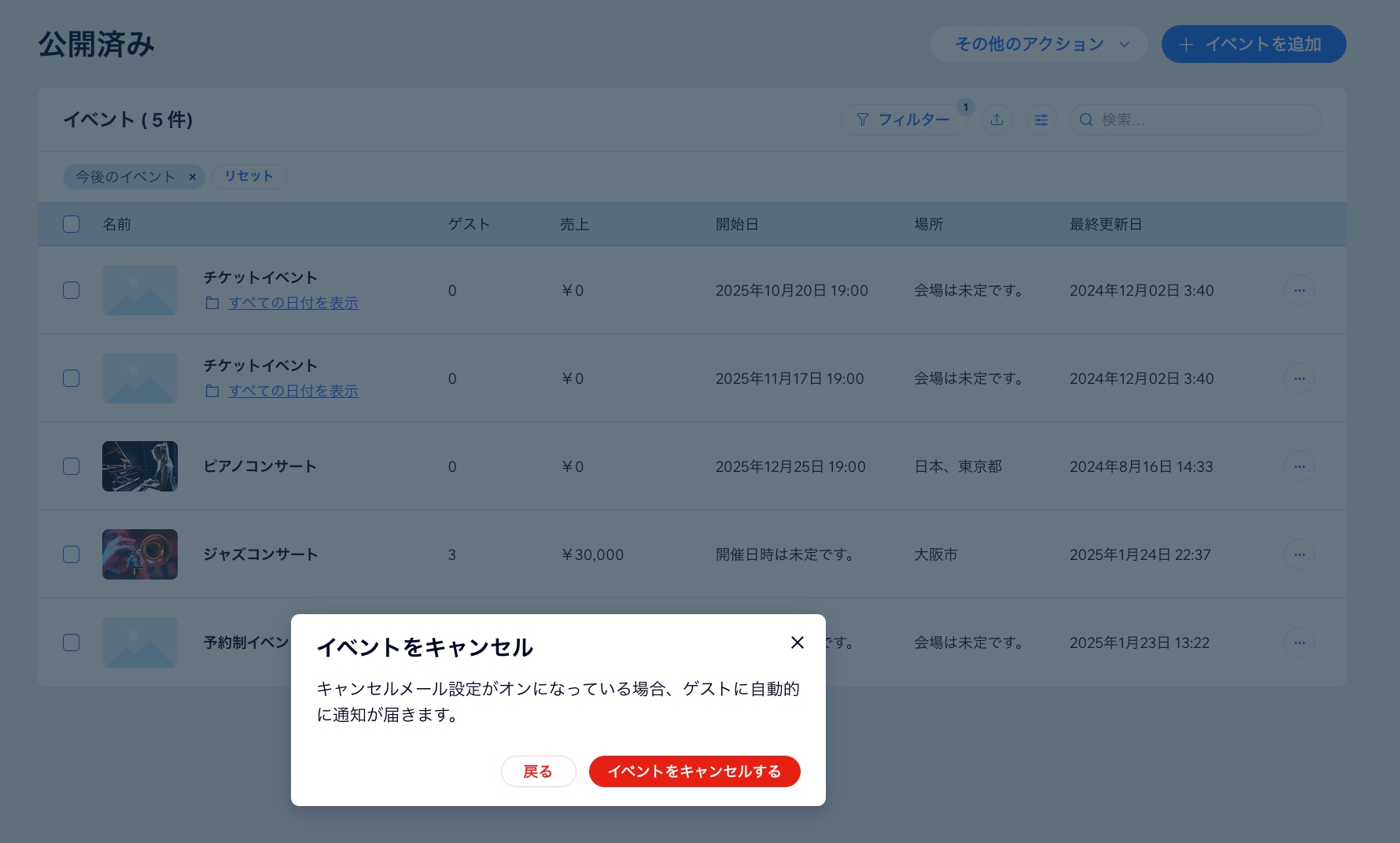Click the folder icon in November チケットイベント row
Viewport: 1400px width, 843px height.
click(212, 391)
